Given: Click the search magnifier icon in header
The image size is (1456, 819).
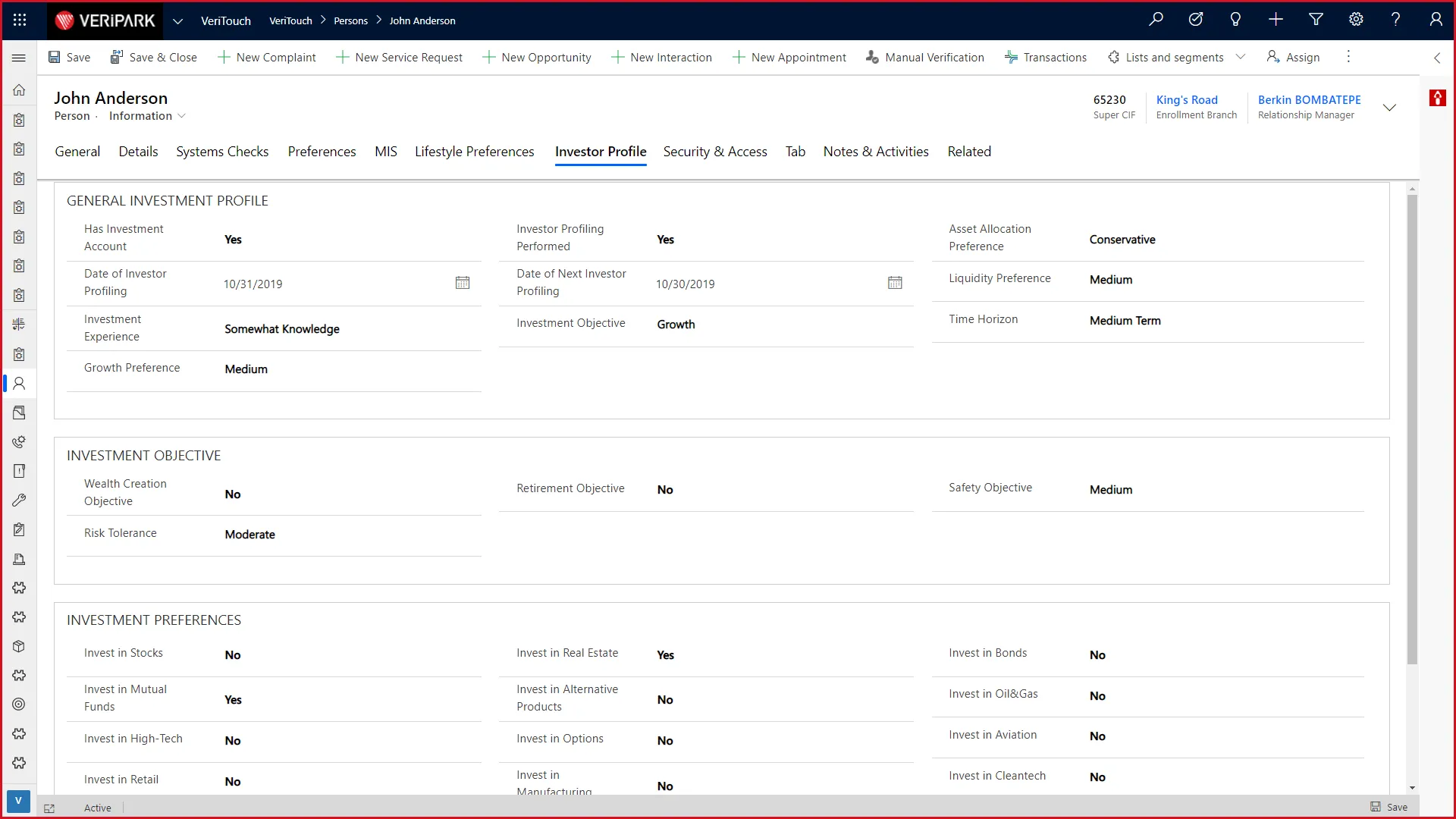Looking at the screenshot, I should (1156, 20).
